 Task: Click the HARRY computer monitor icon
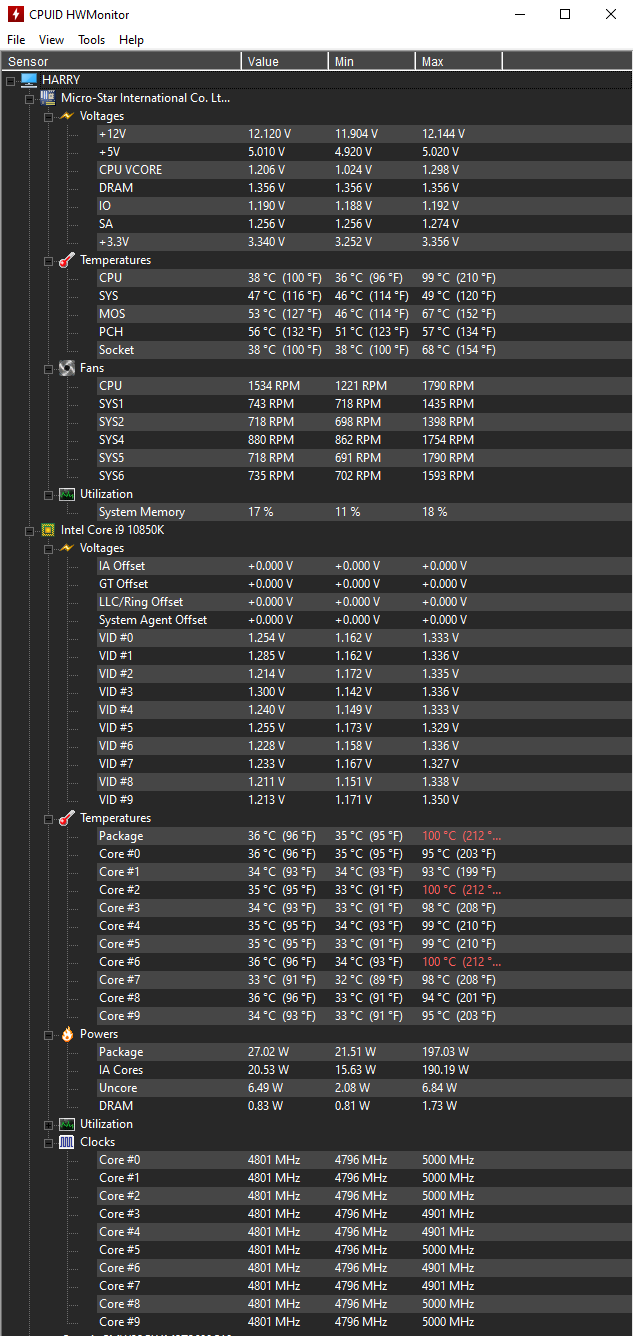tap(29, 80)
